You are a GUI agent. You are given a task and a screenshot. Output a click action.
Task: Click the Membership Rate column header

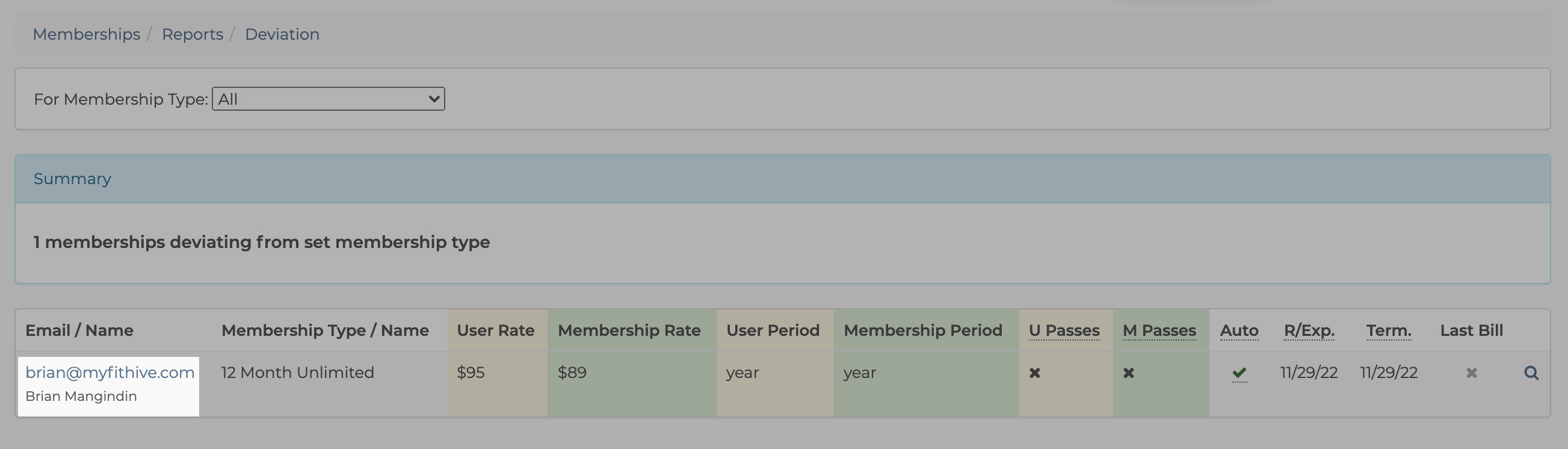(x=629, y=330)
